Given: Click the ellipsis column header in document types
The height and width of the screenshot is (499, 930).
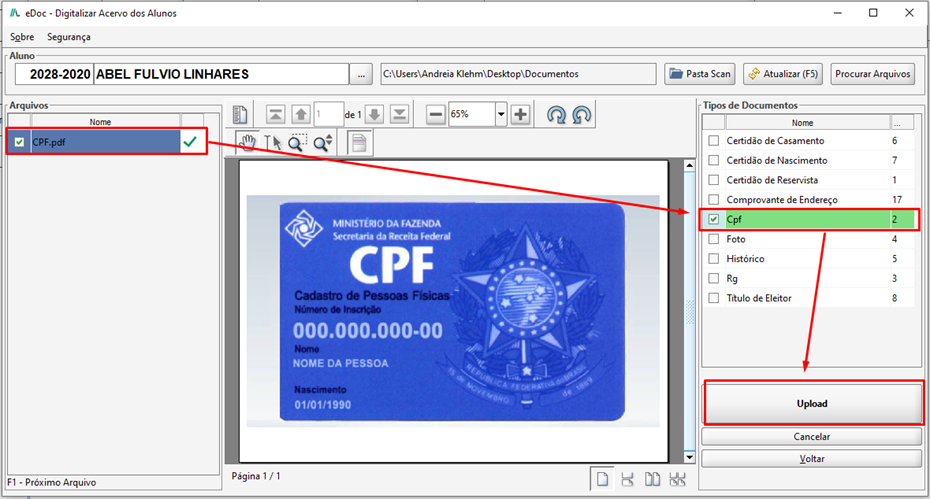Looking at the screenshot, I should 902,123.
